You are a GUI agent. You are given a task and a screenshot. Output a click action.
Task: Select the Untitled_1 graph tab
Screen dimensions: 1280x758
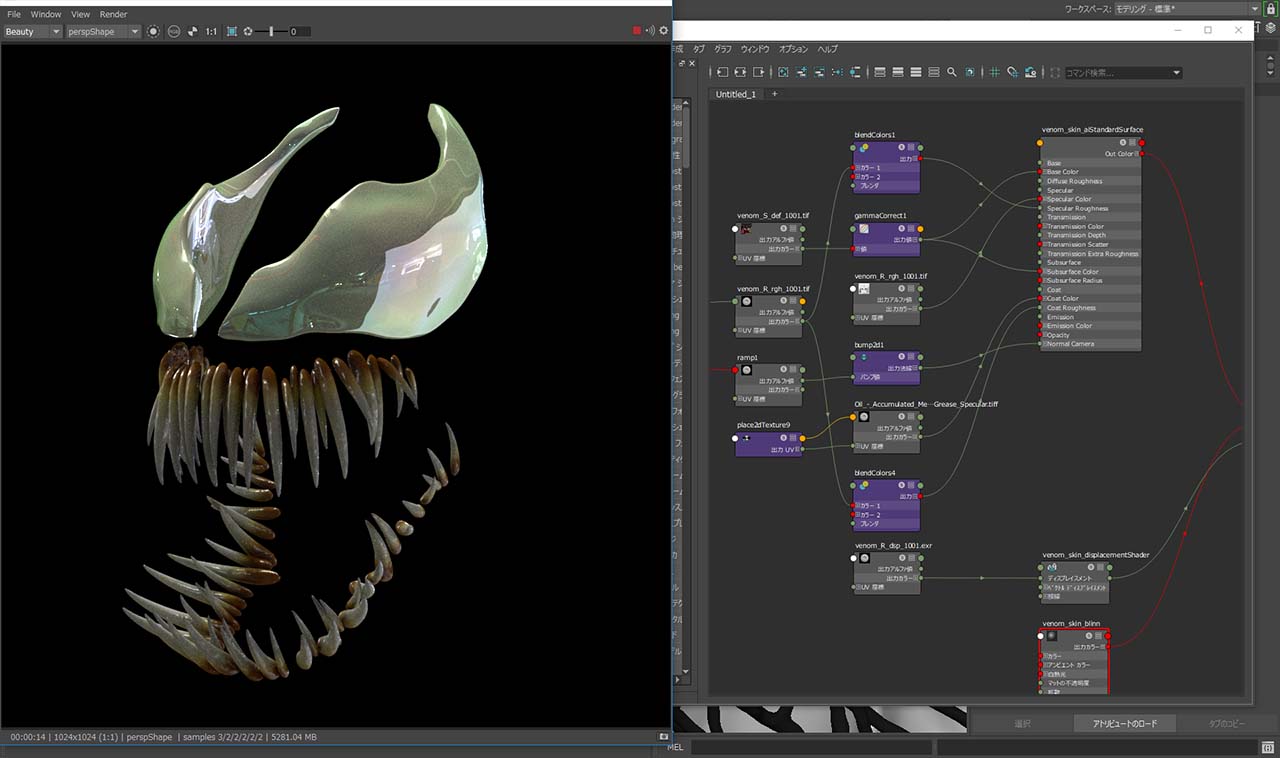pyautogui.click(x=736, y=94)
